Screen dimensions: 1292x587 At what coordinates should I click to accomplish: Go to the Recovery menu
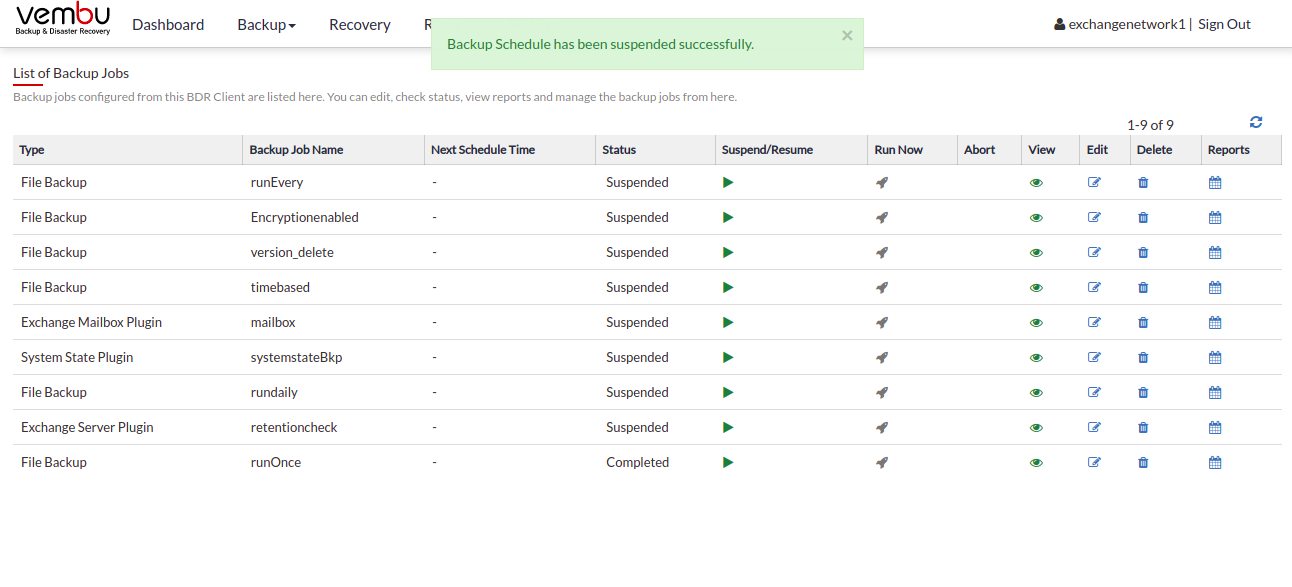(x=360, y=24)
